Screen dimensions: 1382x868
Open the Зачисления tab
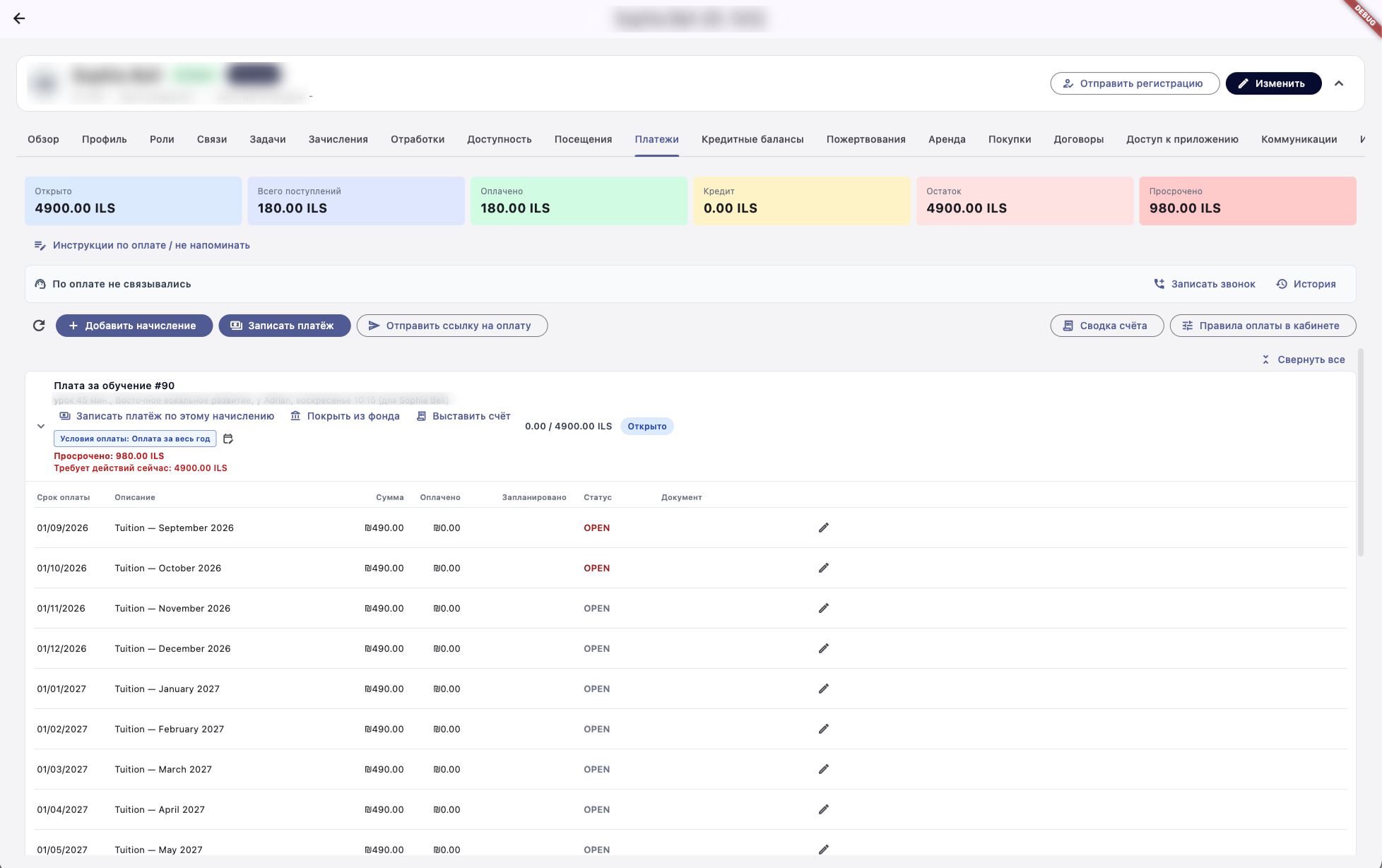click(x=338, y=139)
